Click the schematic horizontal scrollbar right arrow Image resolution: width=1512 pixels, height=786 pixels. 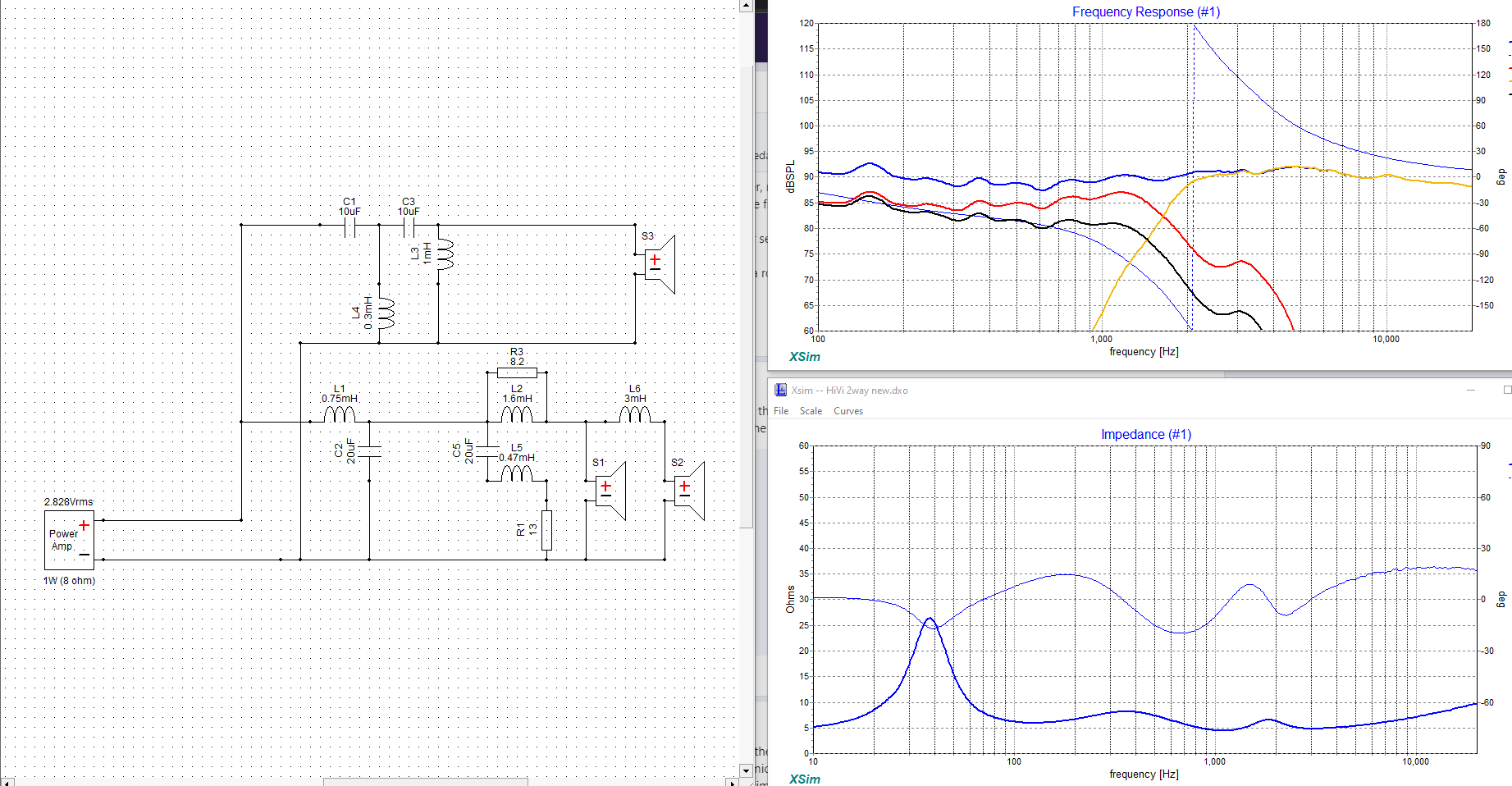pos(732,782)
